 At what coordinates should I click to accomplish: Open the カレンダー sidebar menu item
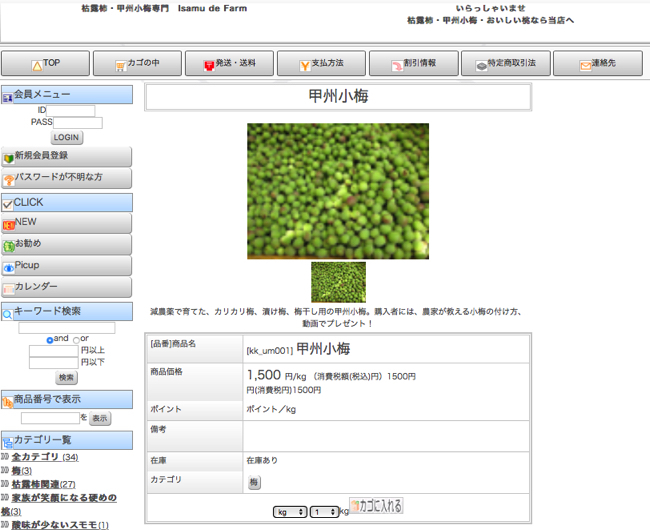tap(66, 287)
